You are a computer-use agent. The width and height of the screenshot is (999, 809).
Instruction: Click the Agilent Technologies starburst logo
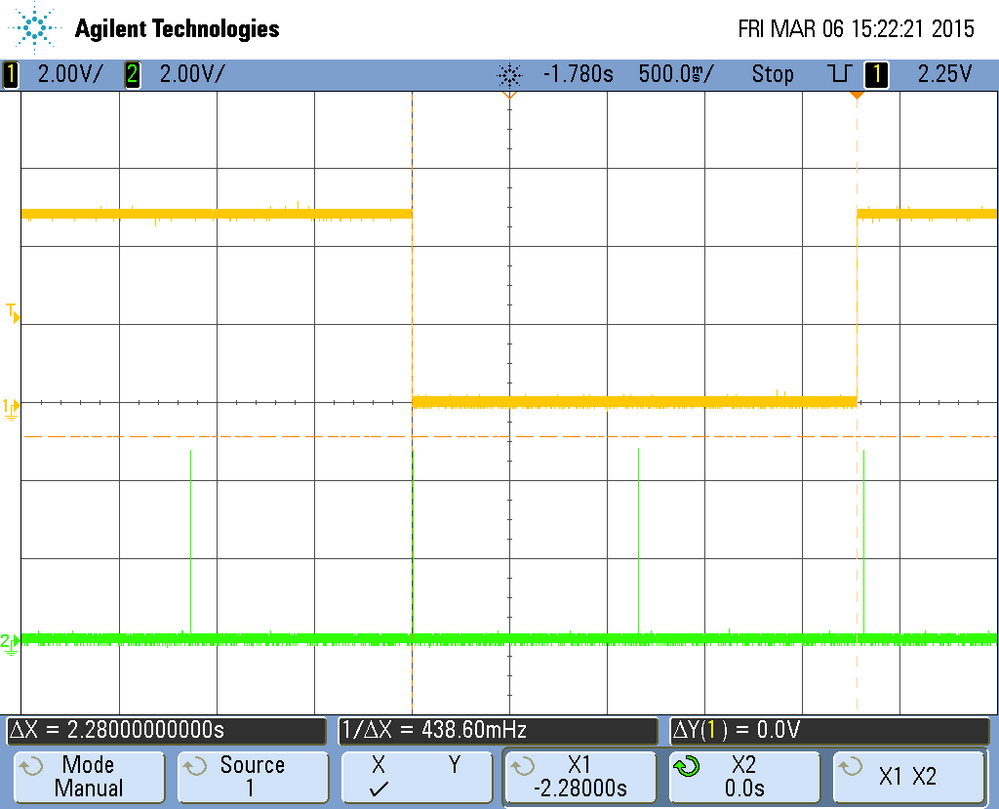coord(34,28)
